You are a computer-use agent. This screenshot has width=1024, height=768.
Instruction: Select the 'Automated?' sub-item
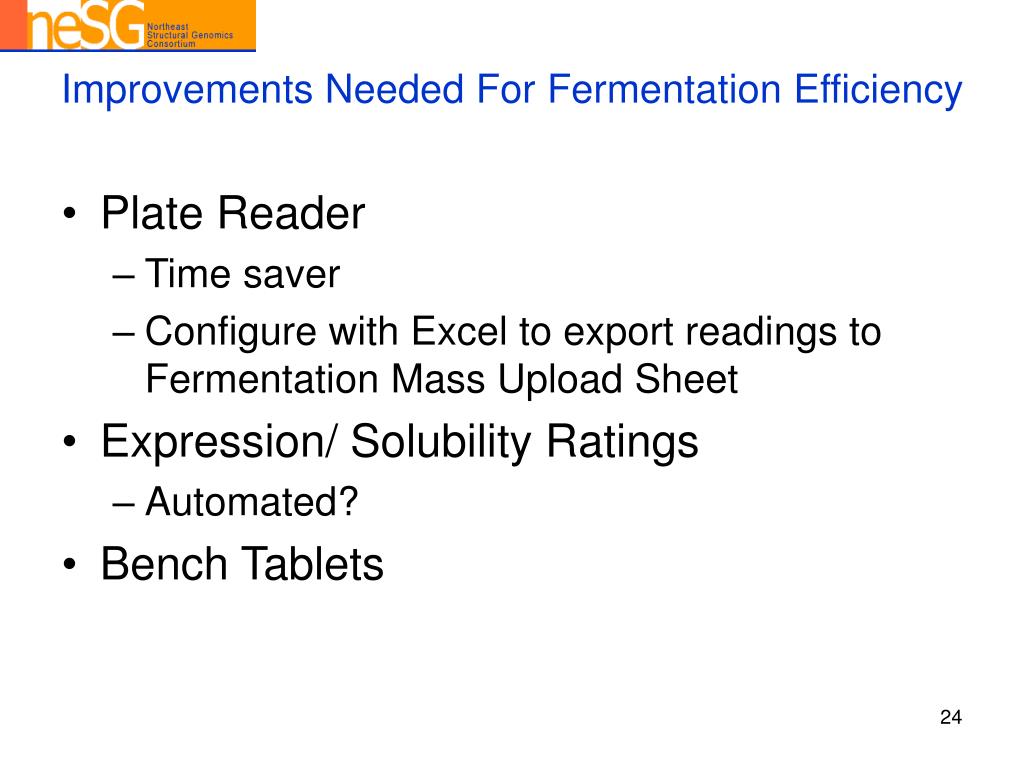tap(251, 502)
